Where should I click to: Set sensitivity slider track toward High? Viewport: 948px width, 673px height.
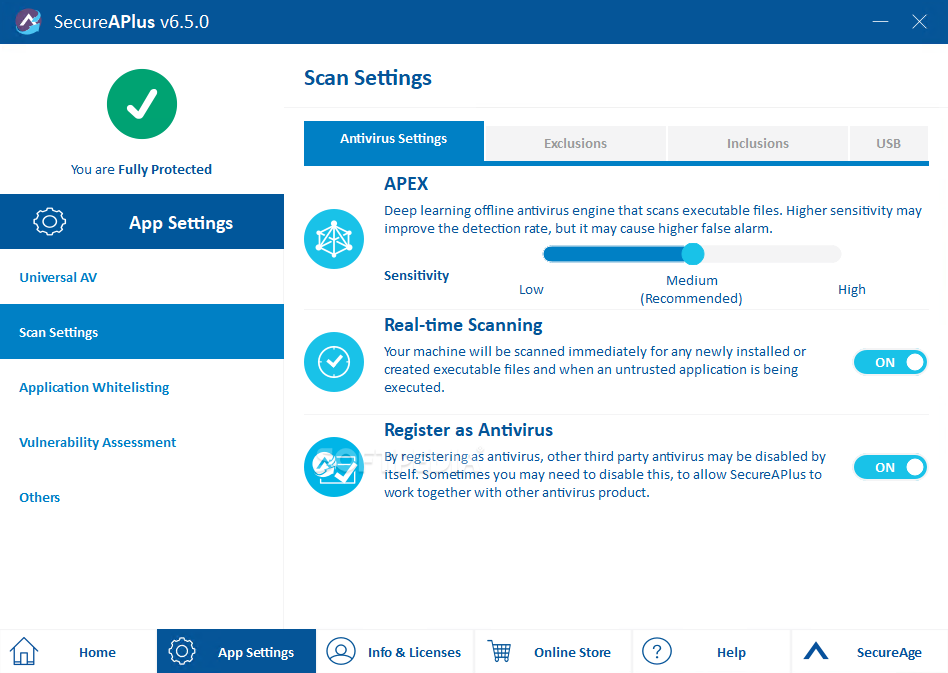[773, 254]
